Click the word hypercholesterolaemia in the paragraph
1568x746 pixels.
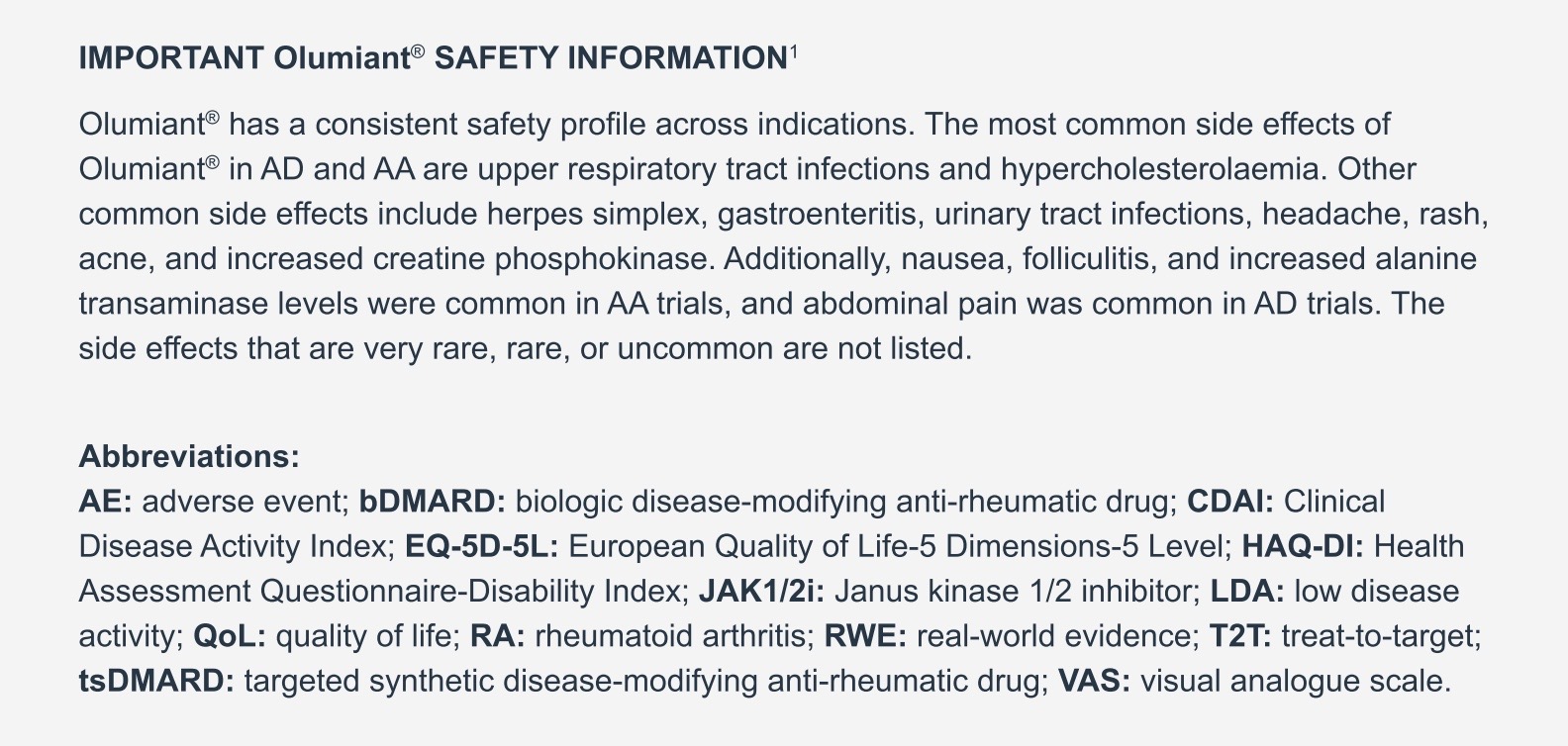point(1164,169)
